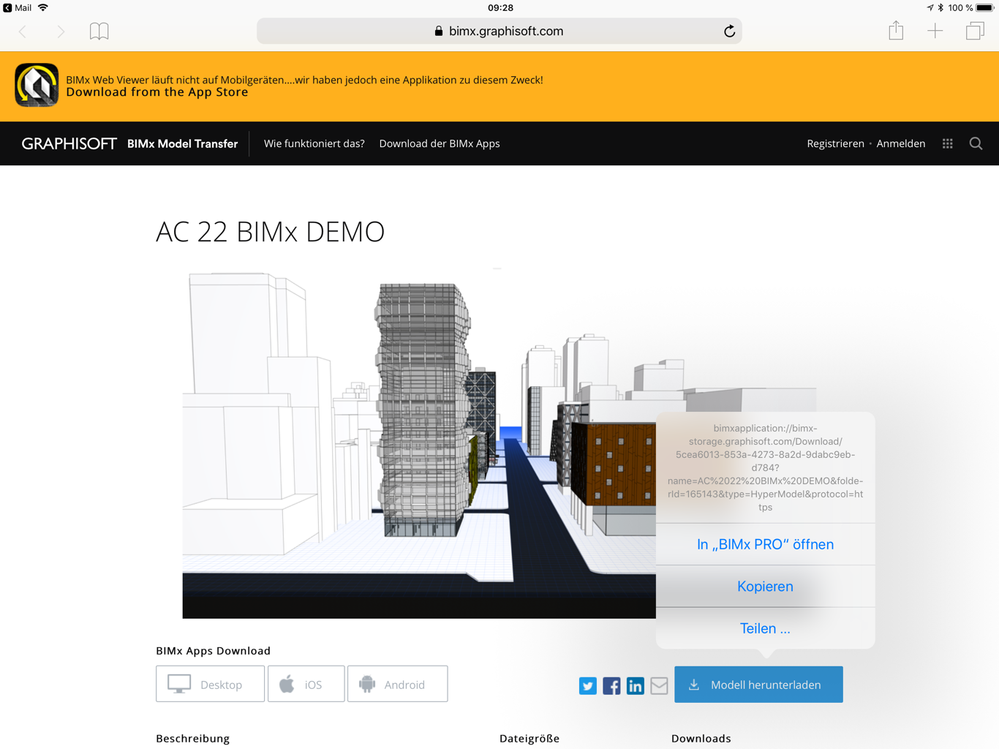
Task: Open the apps grid menu next to Registrieren
Action: click(947, 143)
